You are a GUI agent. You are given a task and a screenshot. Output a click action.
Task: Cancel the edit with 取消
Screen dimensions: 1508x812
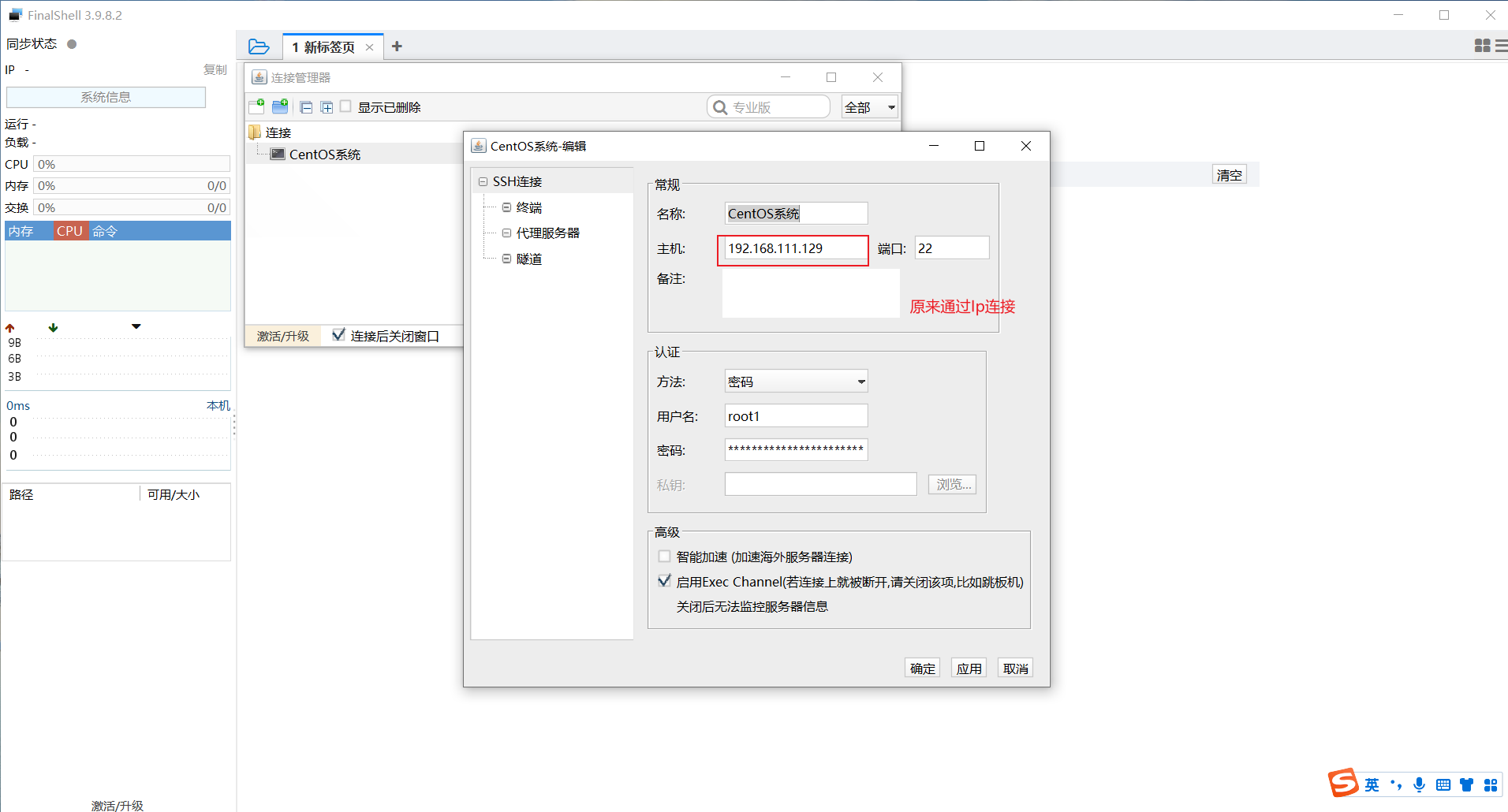coord(1015,669)
